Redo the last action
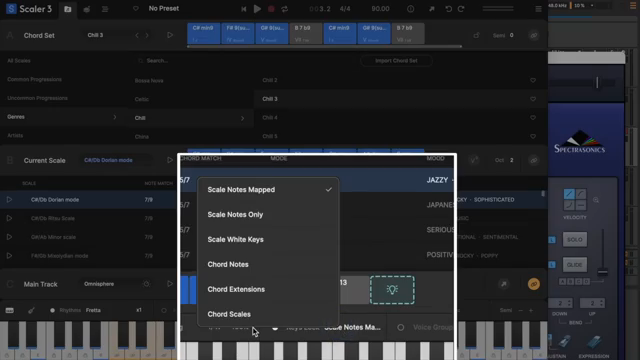The height and width of the screenshot is (360, 640). (x=461, y=9)
